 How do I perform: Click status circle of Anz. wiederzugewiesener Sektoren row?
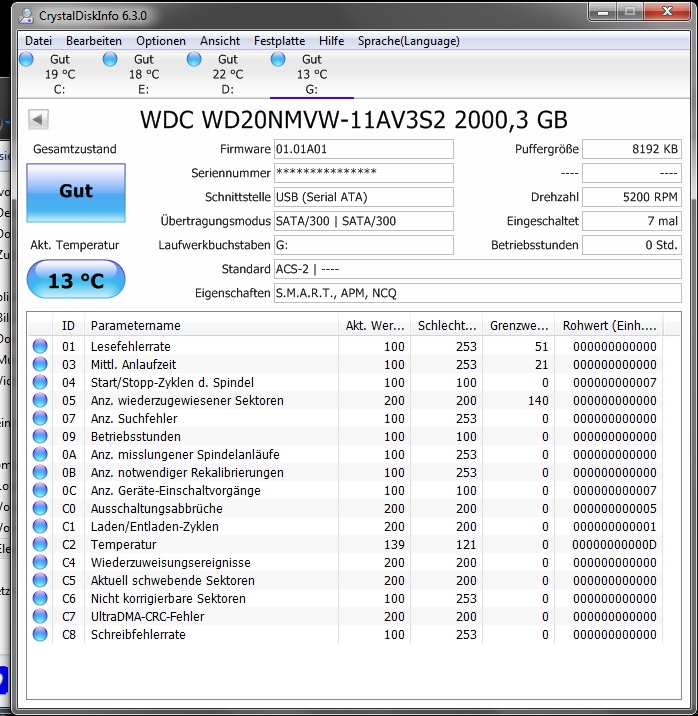(x=40, y=400)
